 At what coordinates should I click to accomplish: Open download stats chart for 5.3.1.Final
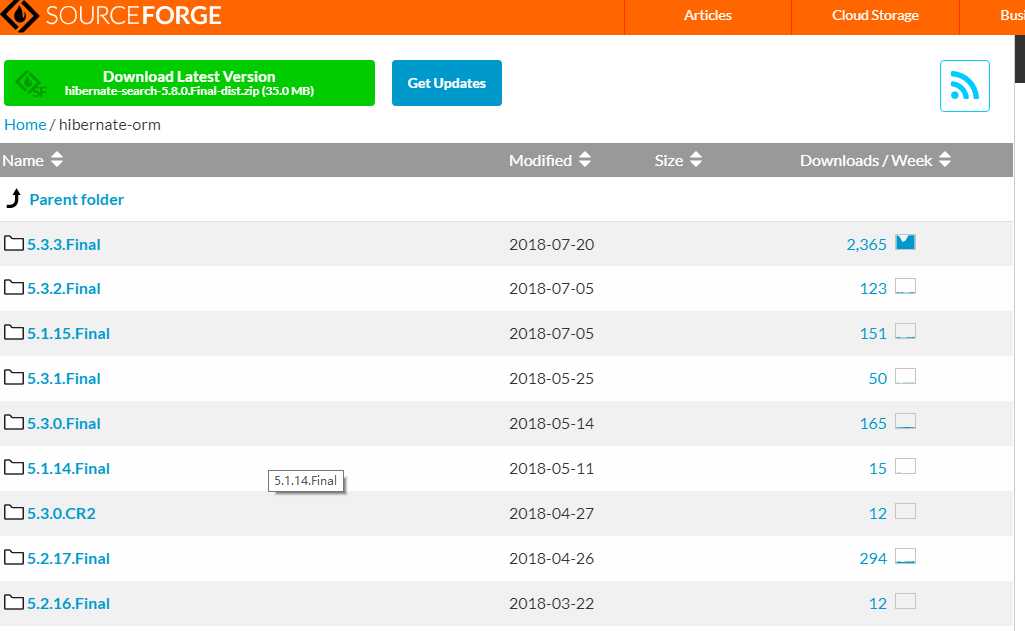(x=905, y=377)
